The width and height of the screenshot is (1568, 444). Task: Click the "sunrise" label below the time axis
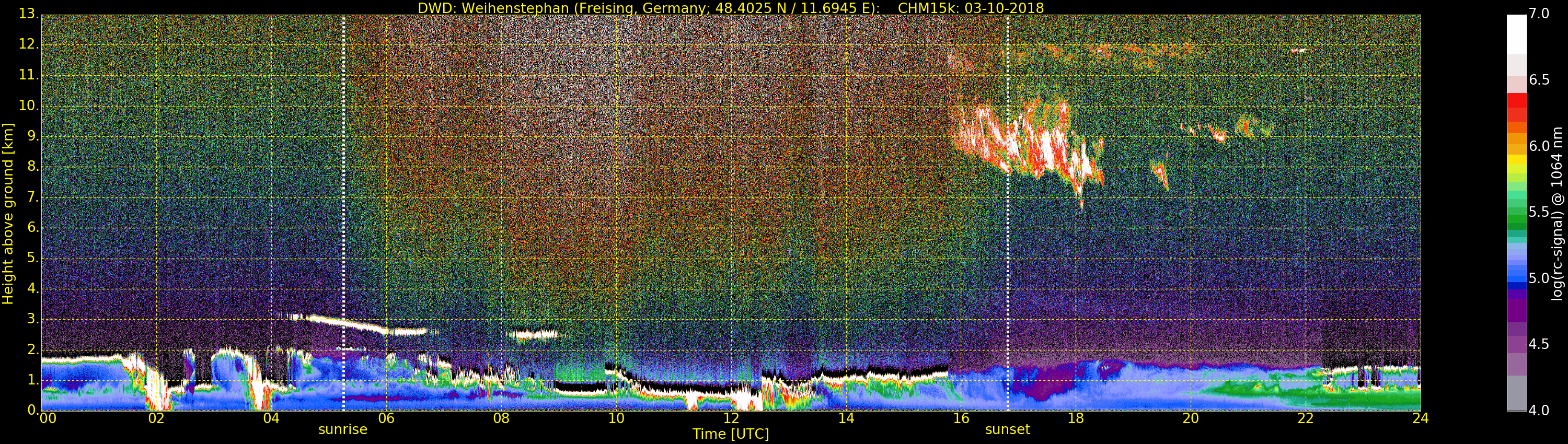click(343, 429)
